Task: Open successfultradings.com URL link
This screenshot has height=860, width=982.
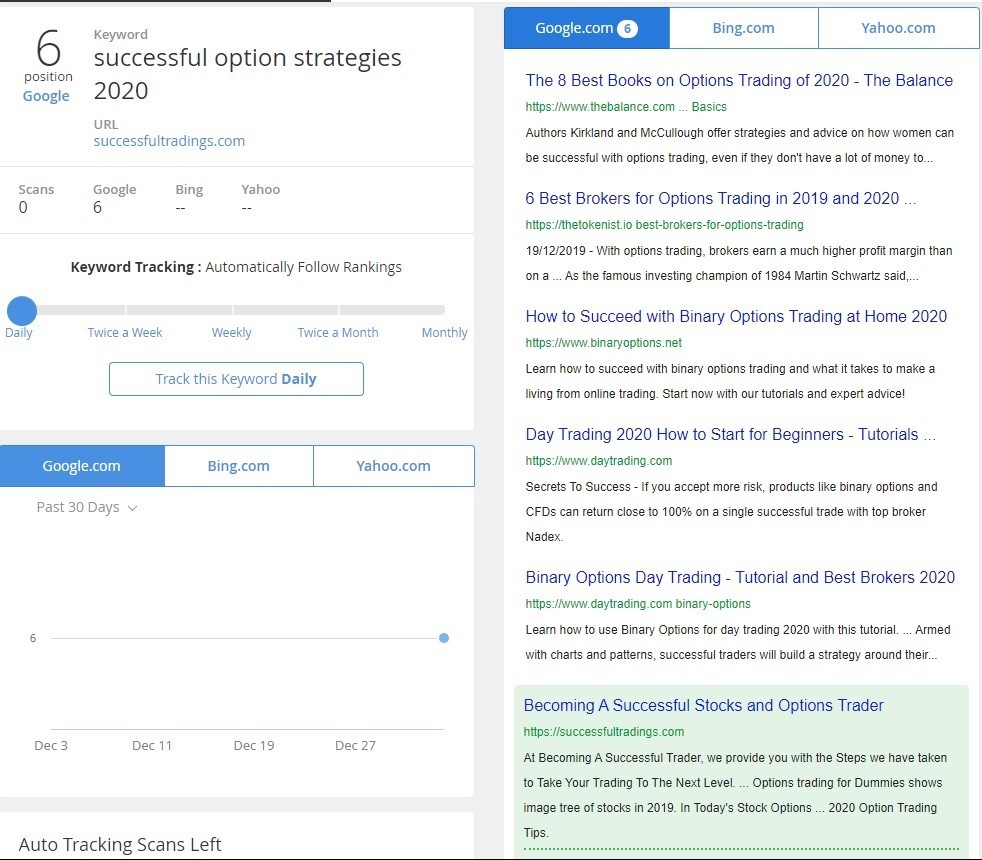Action: pos(169,141)
